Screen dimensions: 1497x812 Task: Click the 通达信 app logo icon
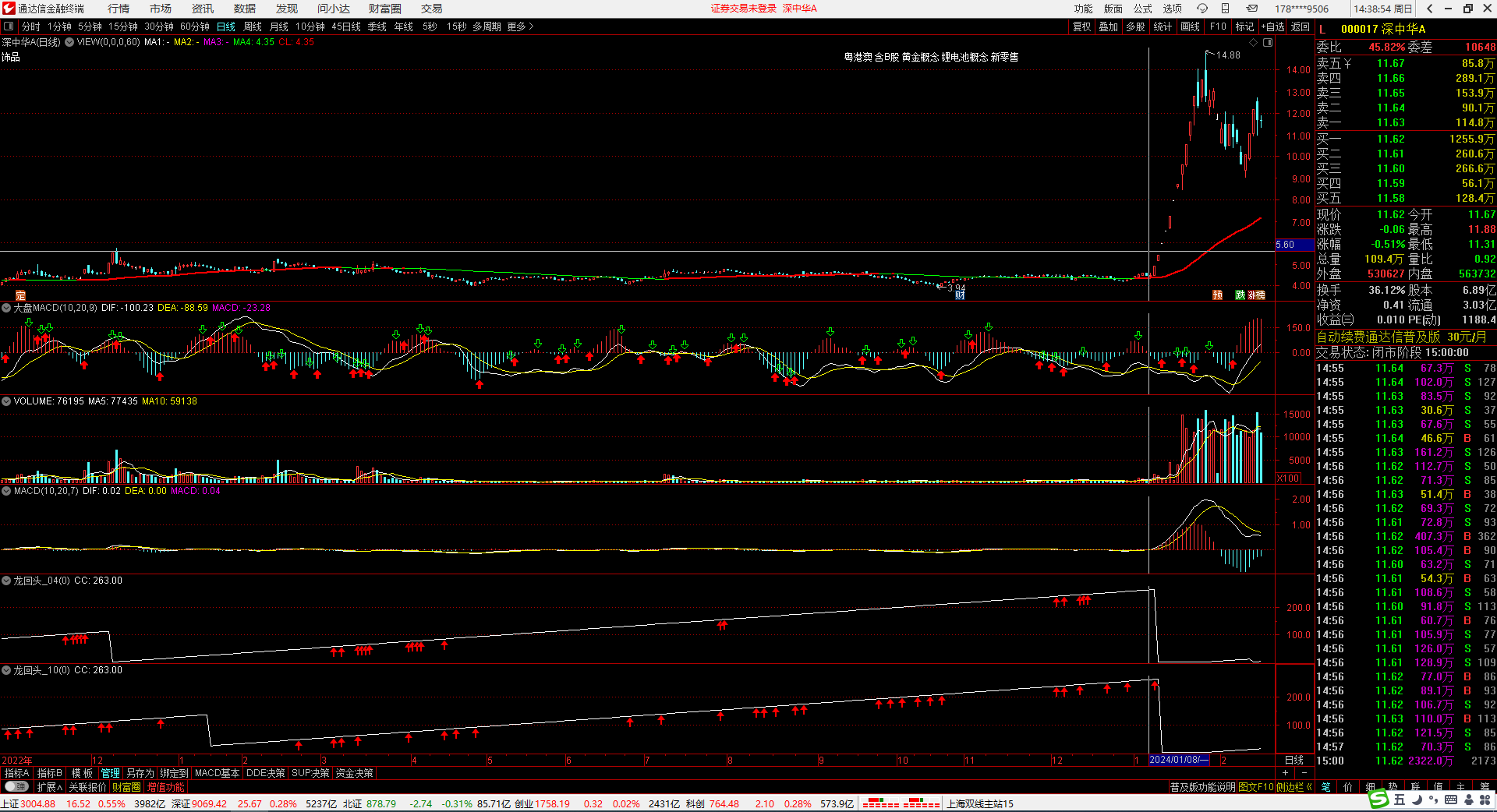[x=9, y=9]
